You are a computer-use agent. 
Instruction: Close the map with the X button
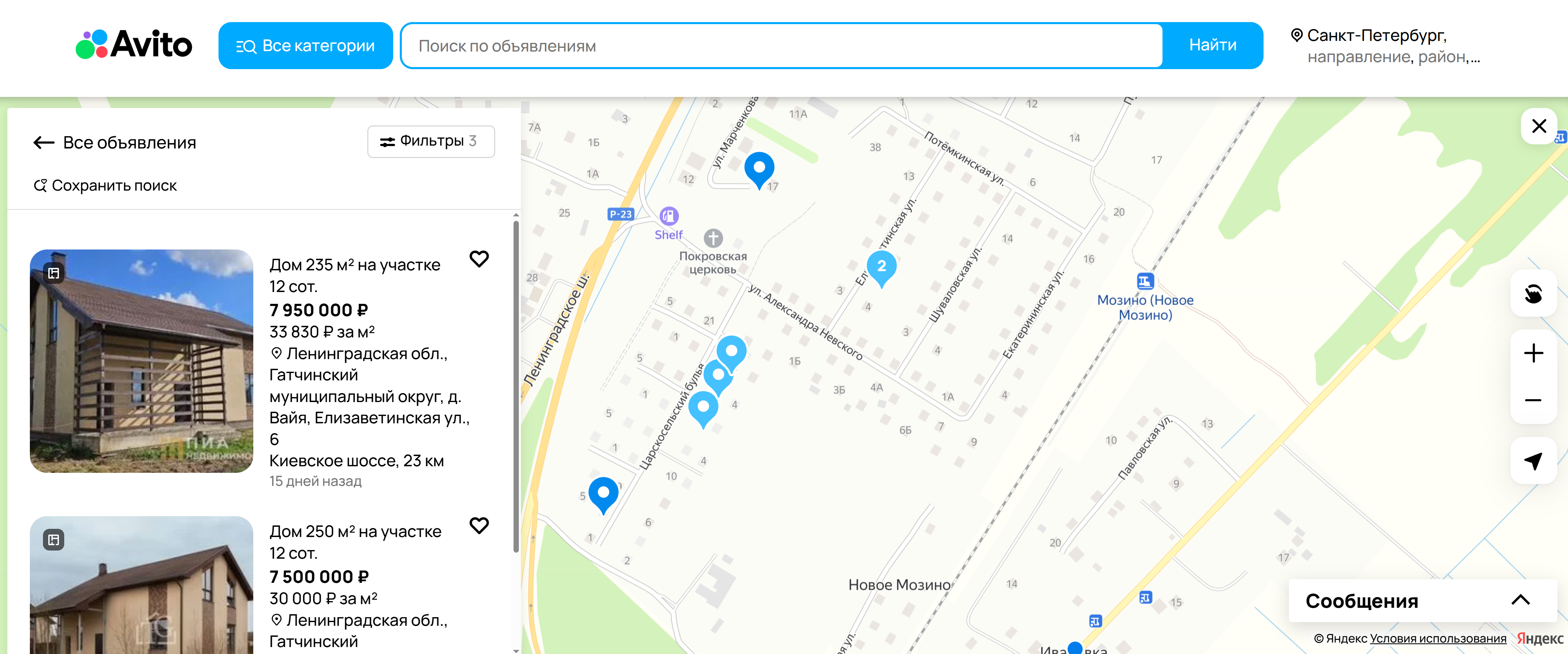coord(1539,126)
